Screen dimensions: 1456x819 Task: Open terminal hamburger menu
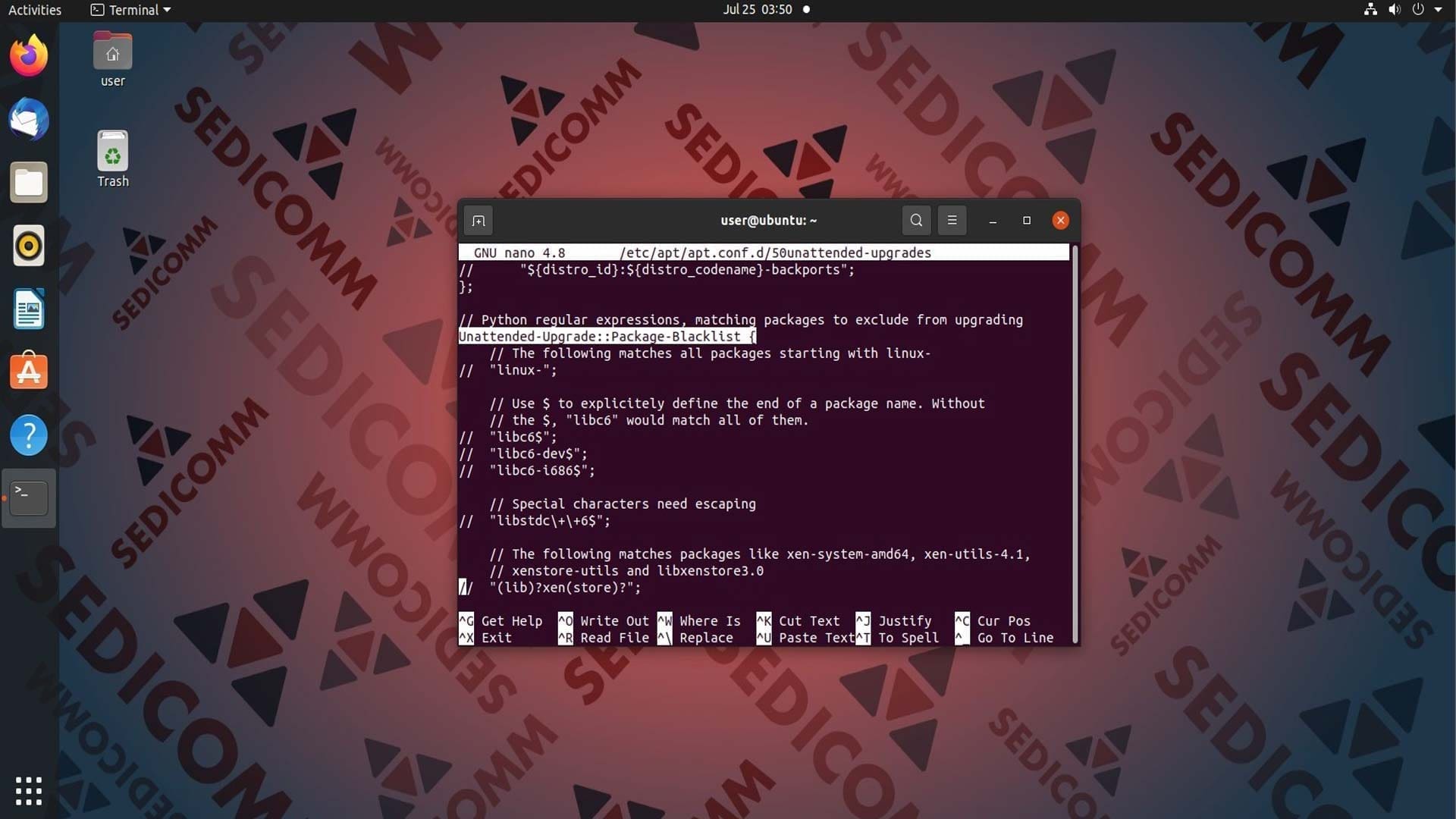pos(952,221)
